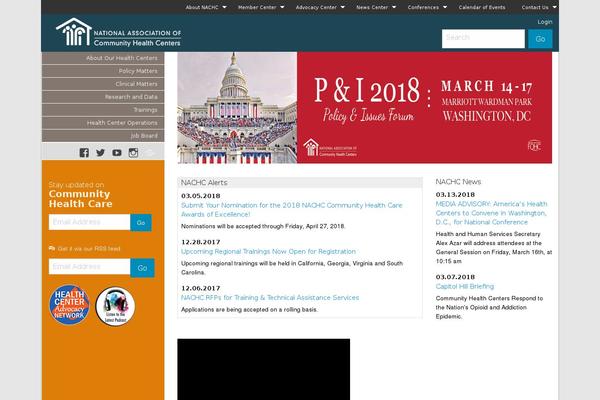This screenshot has width=600, height=400.
Task: Open the RSS feed text link
Action: [89, 249]
